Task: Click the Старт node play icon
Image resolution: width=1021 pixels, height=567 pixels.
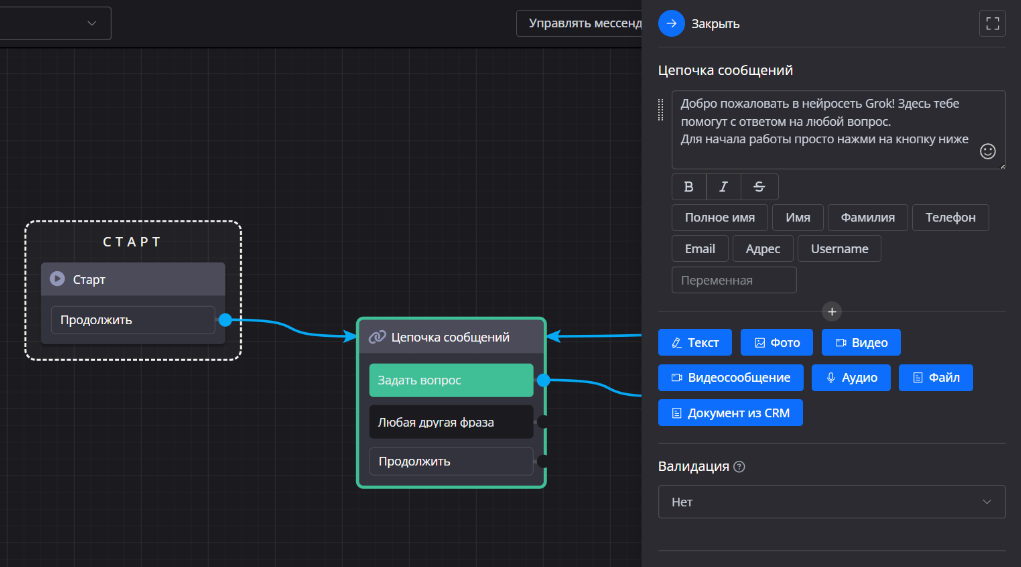Action: coord(58,280)
